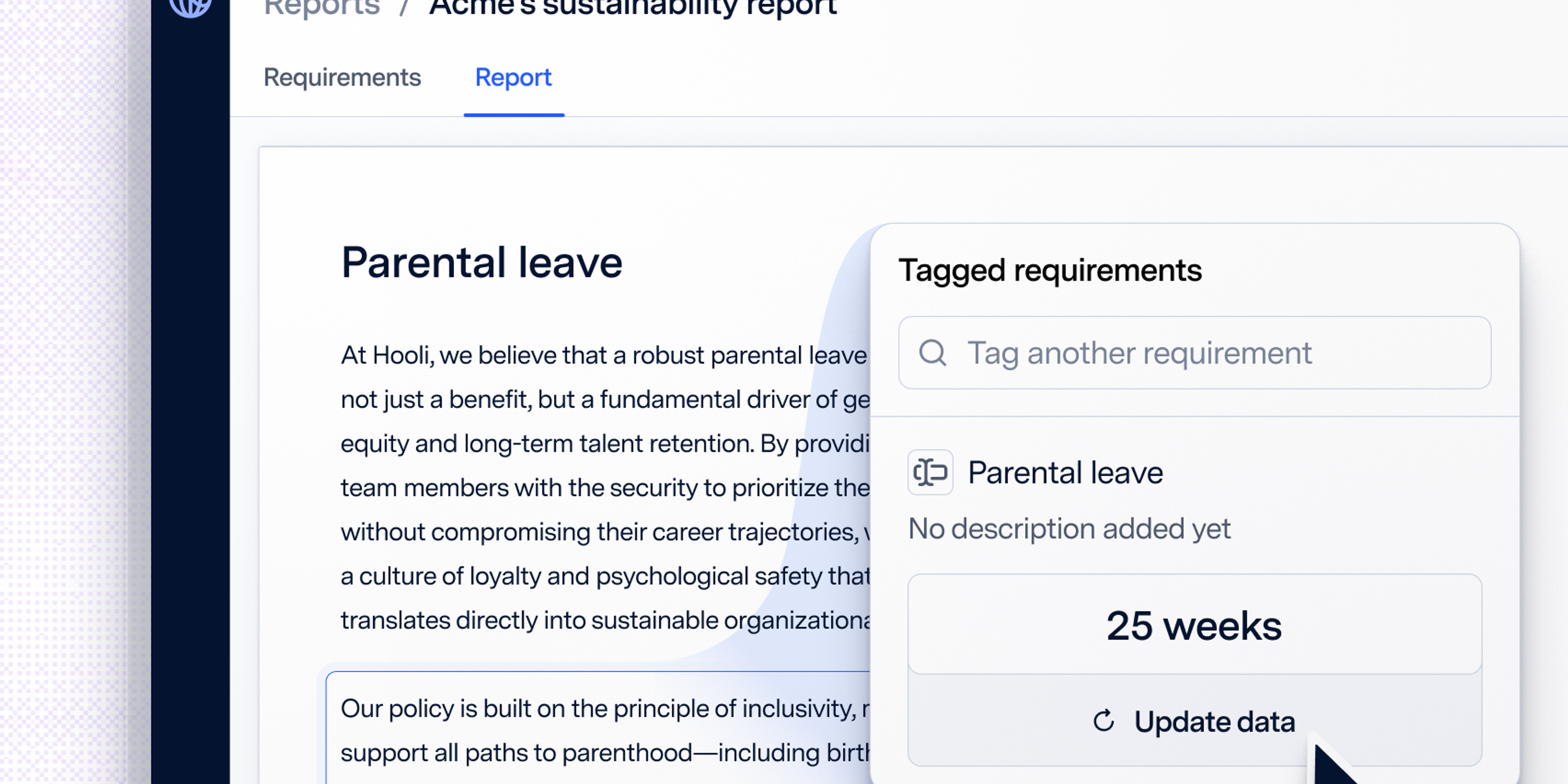Click the slash separator in the breadcrumb
Viewport: 1568px width, 784px height.
(403, 9)
